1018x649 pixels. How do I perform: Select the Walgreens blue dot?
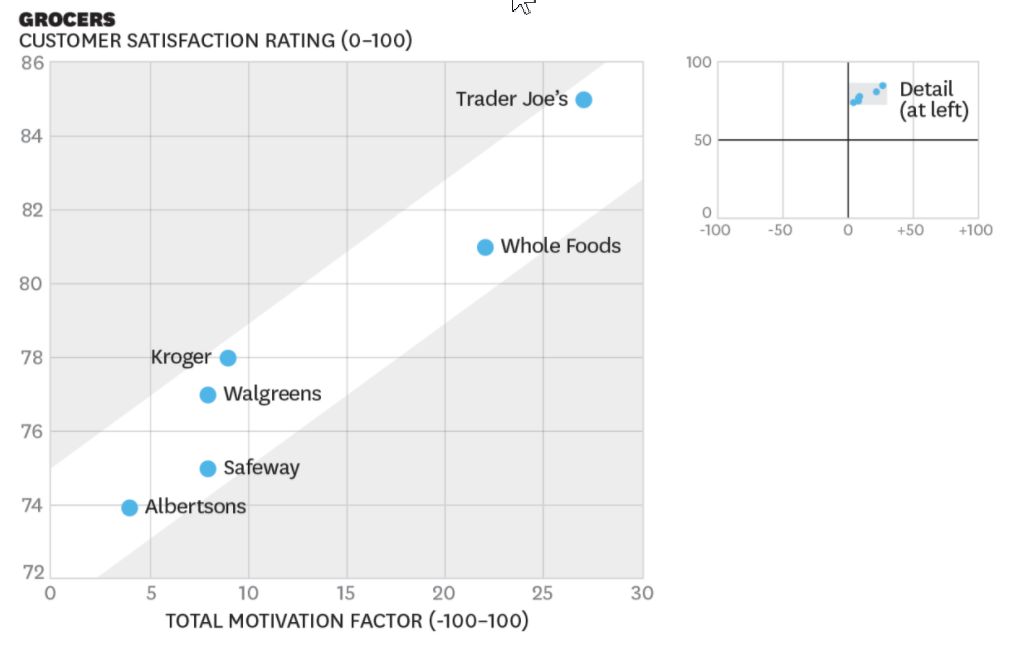pos(208,395)
